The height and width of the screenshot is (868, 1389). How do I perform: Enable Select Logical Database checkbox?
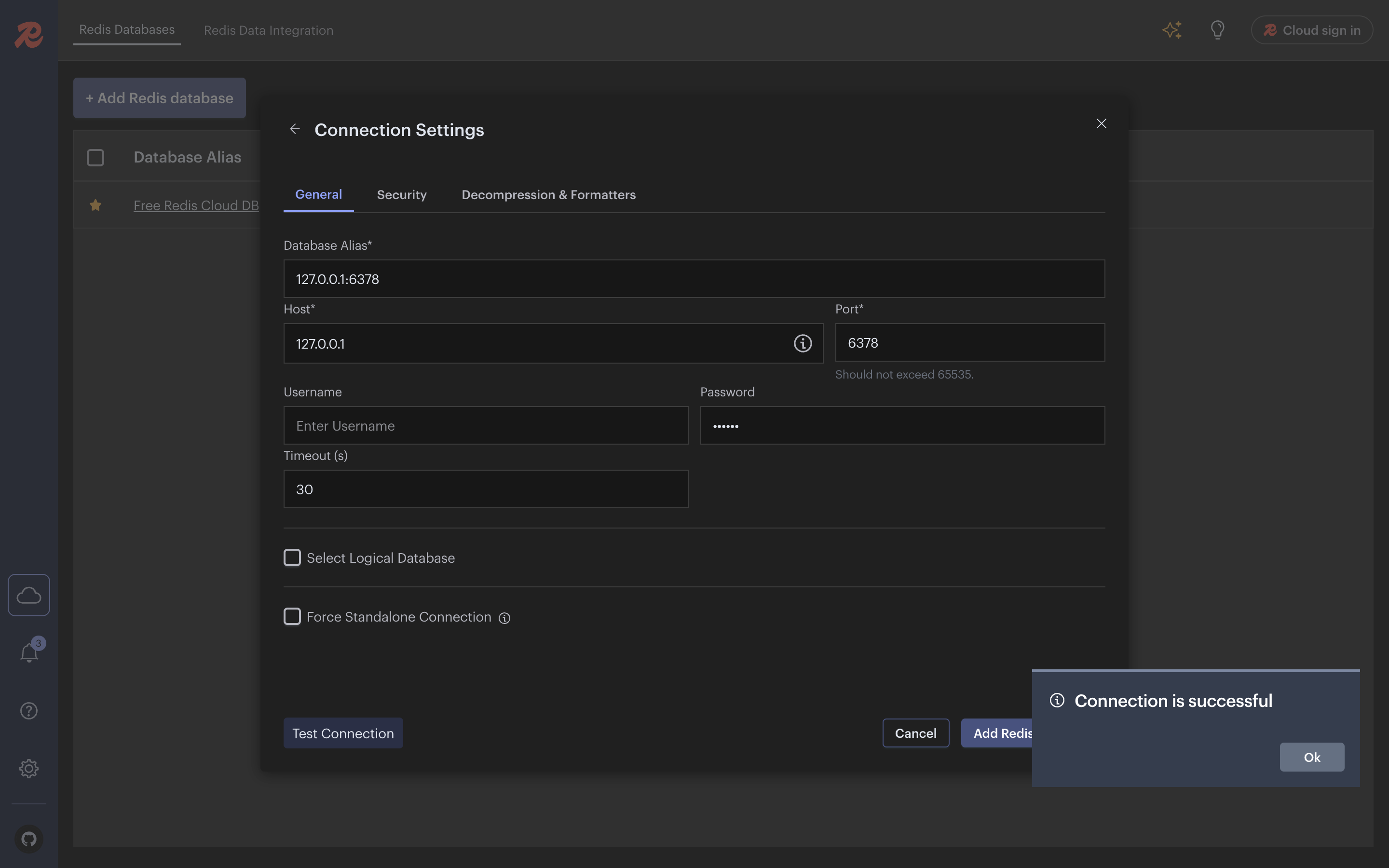(292, 557)
